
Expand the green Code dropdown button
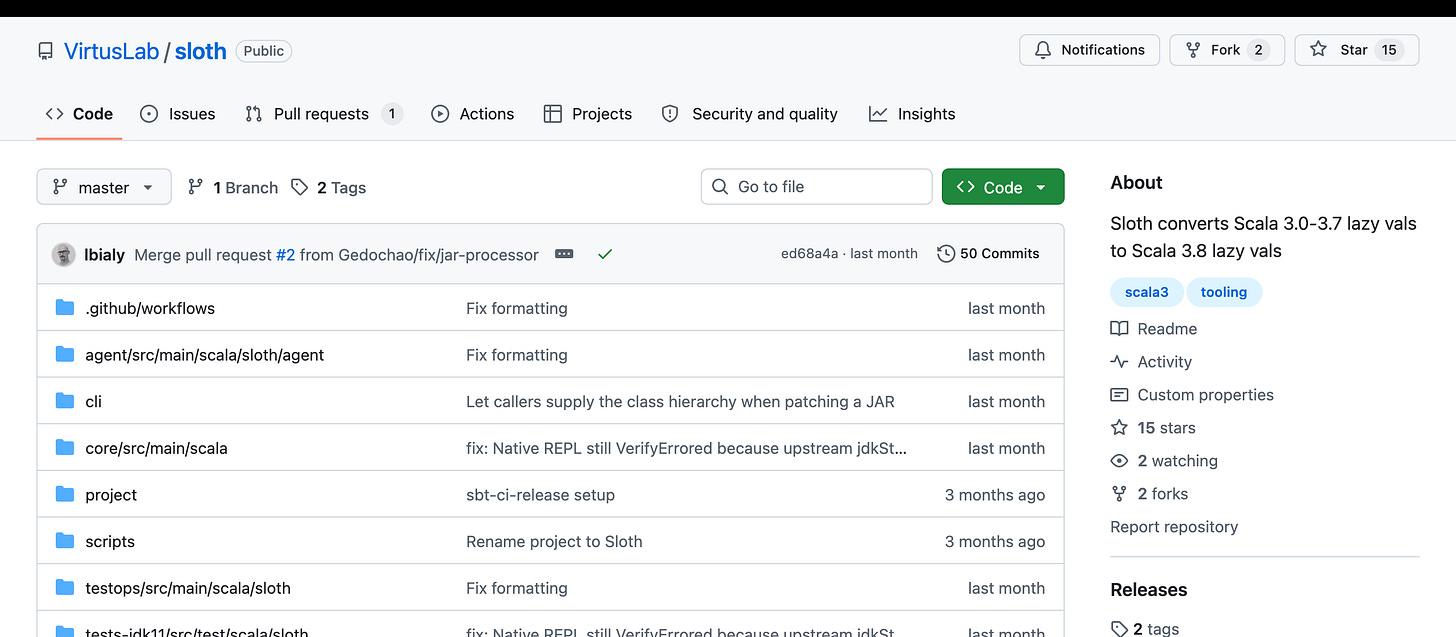1003,187
